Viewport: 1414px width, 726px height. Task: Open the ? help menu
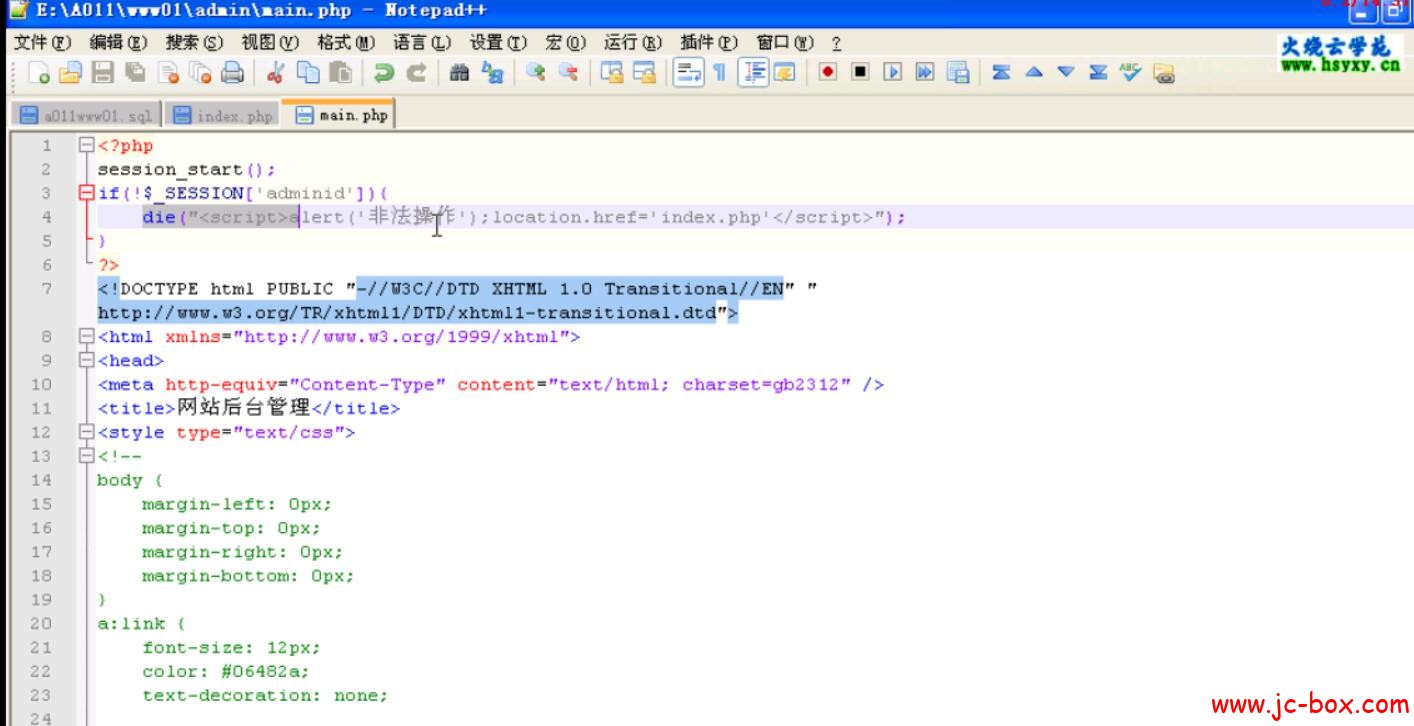click(x=836, y=43)
